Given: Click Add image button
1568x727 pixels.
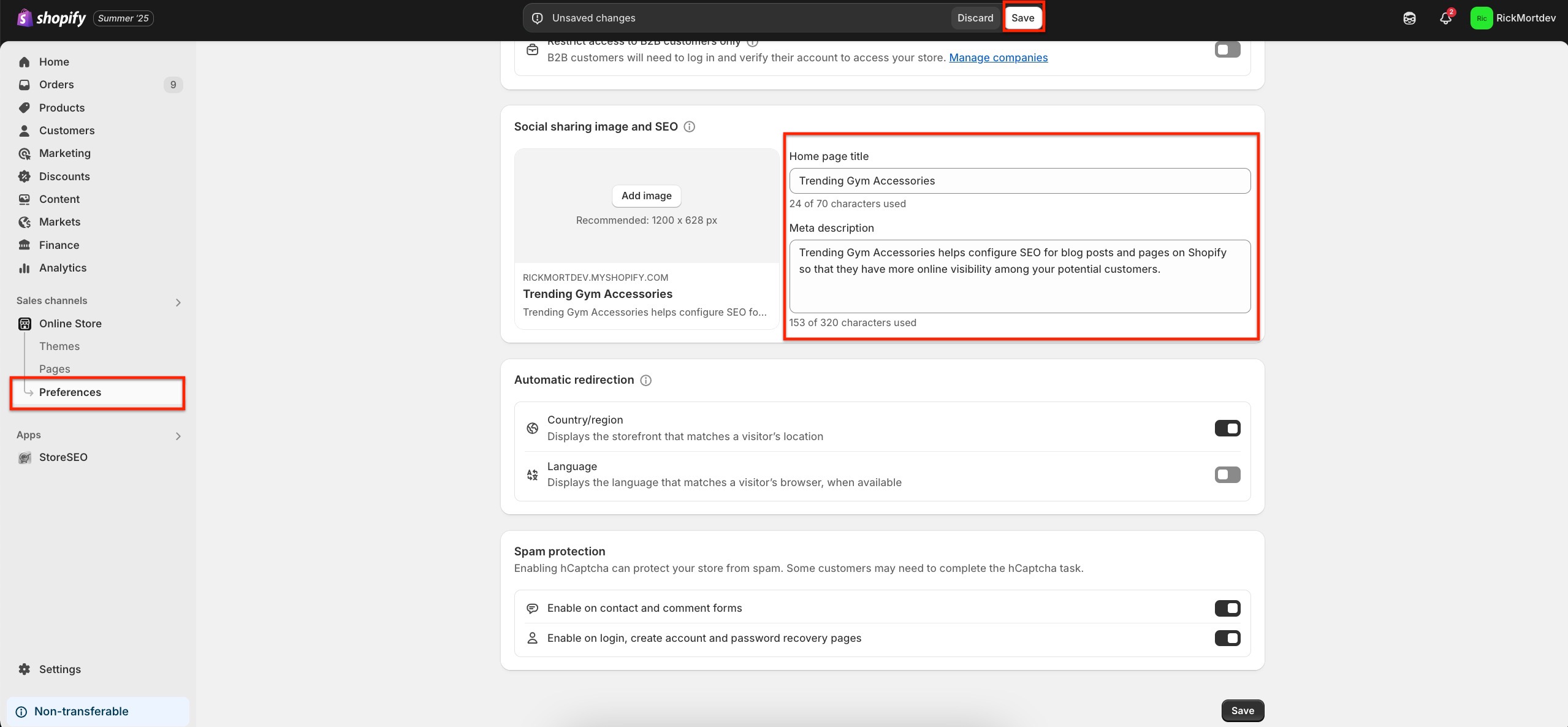Looking at the screenshot, I should 646,196.
